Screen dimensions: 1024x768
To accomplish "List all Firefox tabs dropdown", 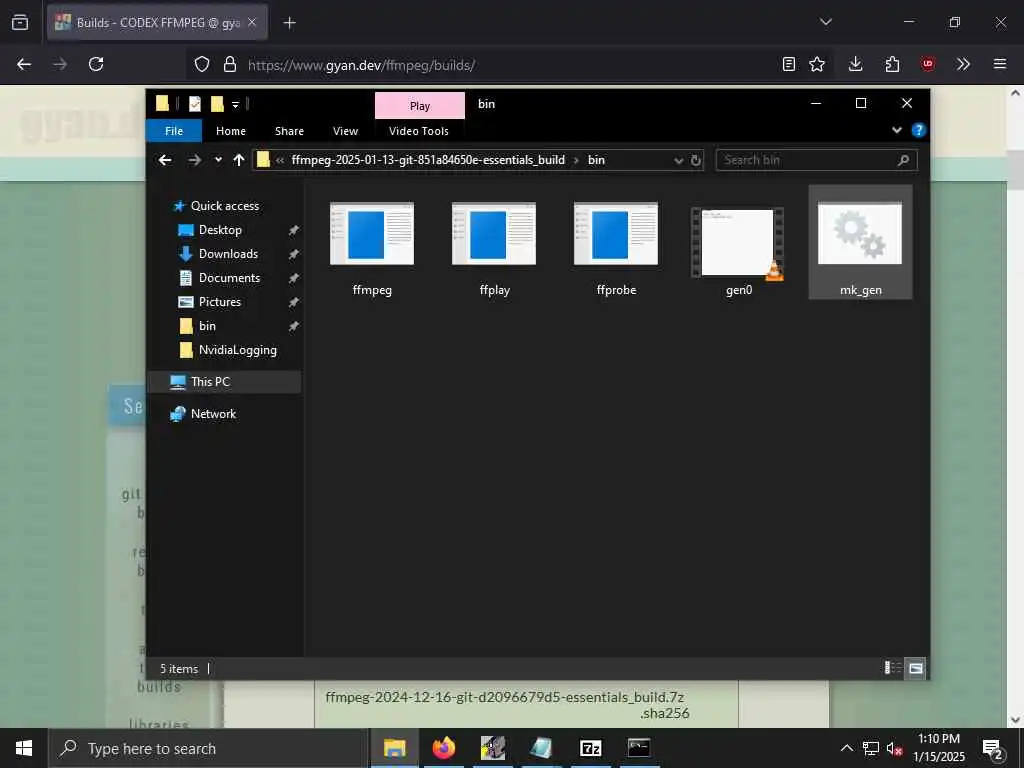I will [826, 22].
